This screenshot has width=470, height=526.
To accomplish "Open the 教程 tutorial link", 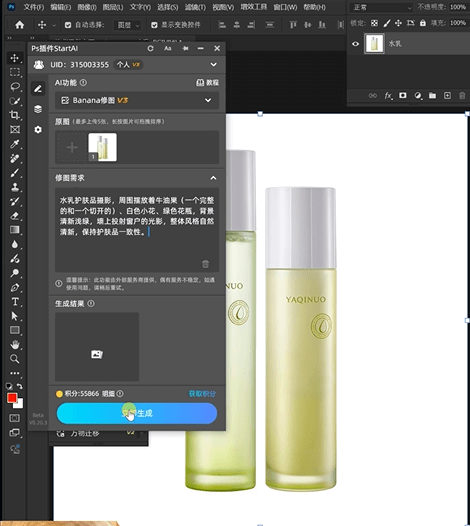I will [x=208, y=83].
